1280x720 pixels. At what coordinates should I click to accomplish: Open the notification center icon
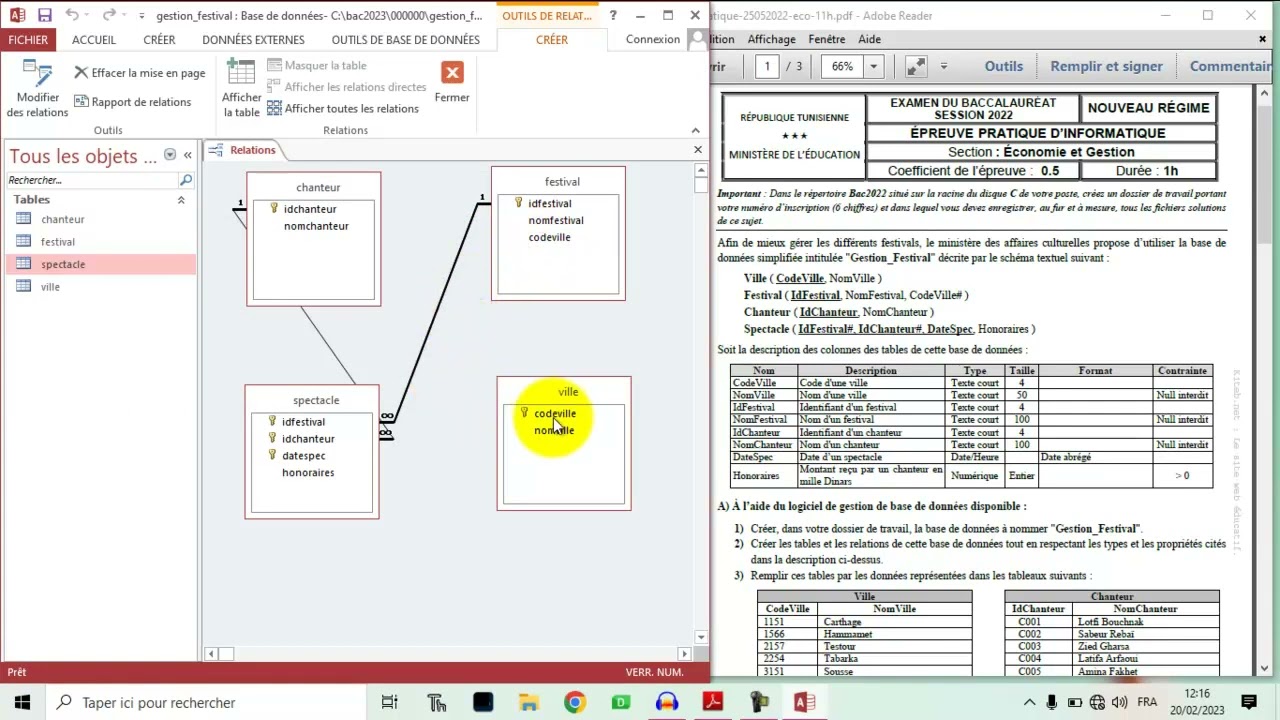click(x=1248, y=703)
